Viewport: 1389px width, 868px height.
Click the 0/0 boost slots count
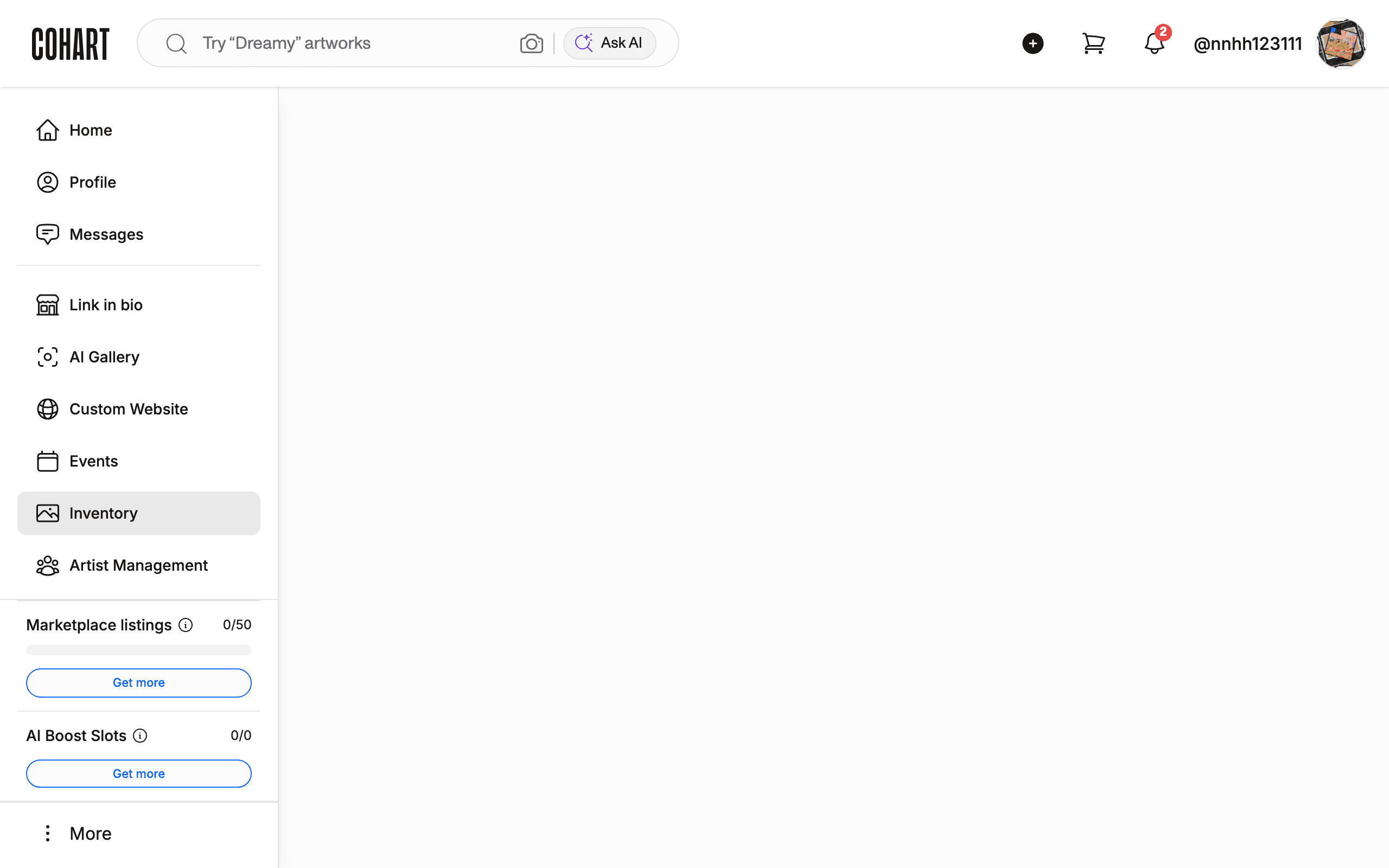[241, 736]
